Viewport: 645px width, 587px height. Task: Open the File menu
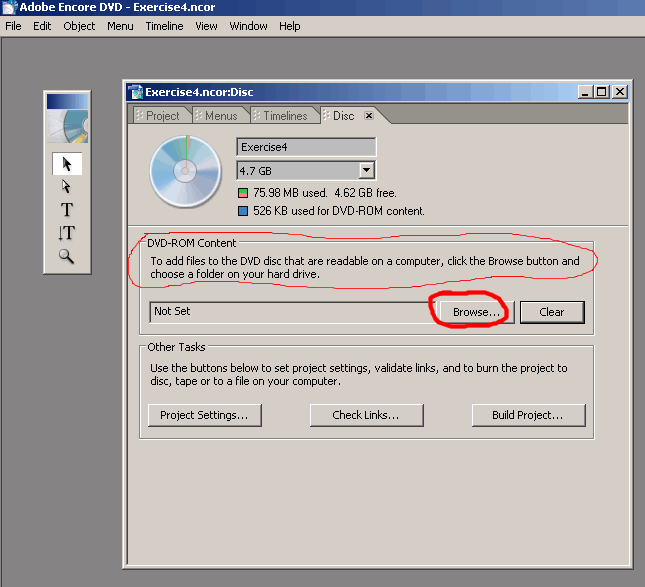[x=13, y=26]
